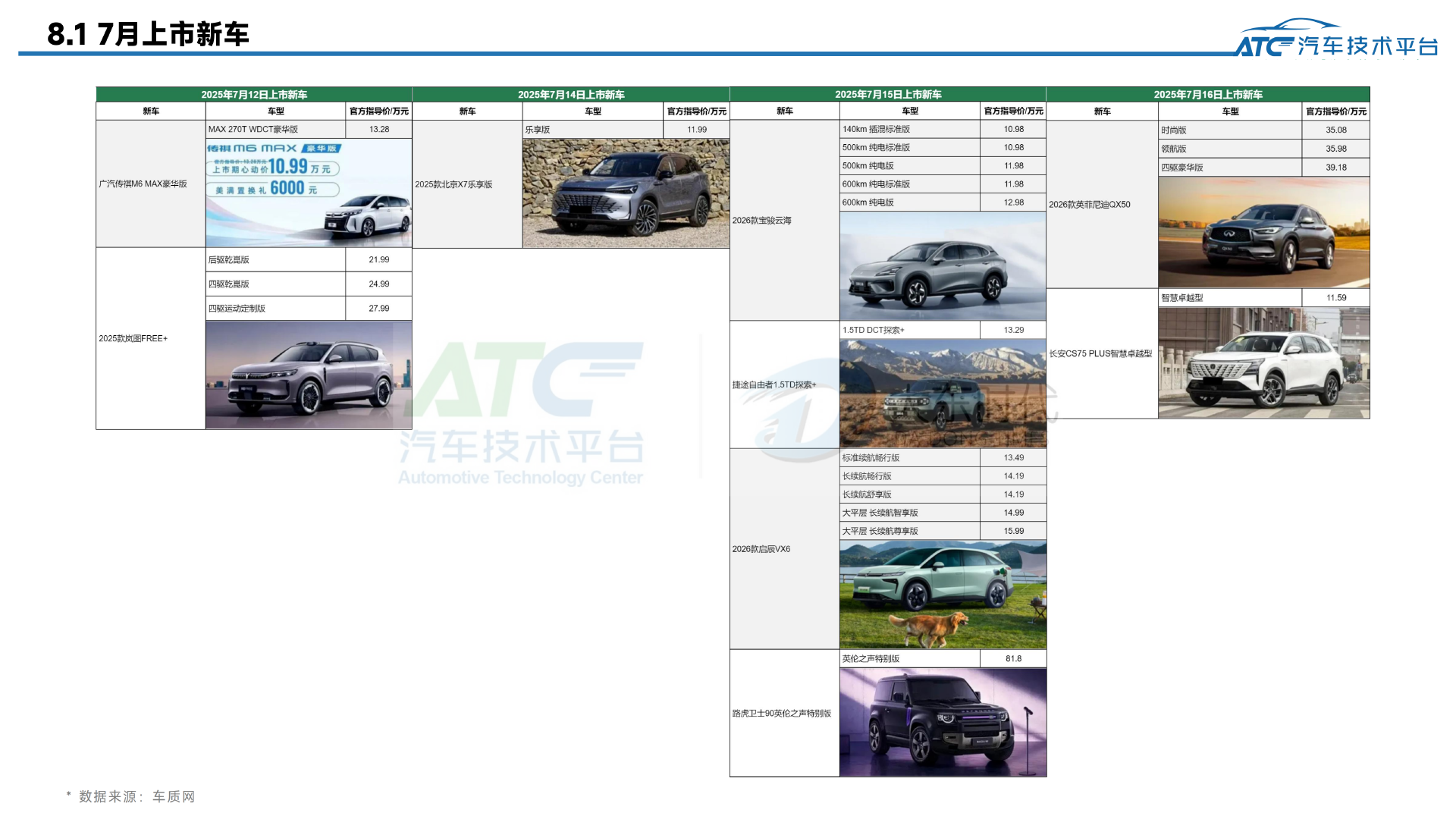Select price cell 81.8
The height and width of the screenshot is (819, 1456).
click(x=1014, y=659)
